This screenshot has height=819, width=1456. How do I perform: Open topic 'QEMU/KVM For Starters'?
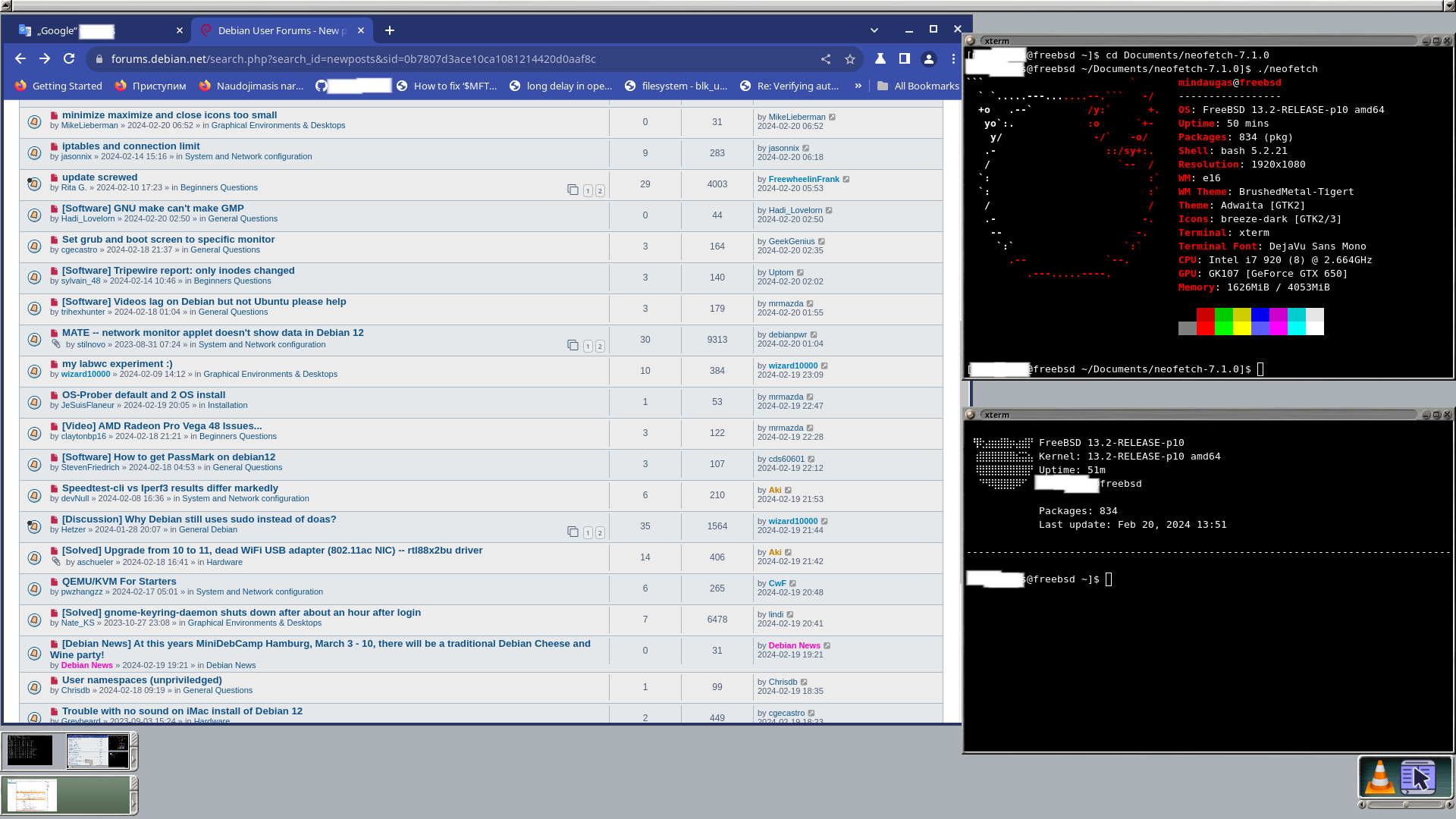coord(119,582)
